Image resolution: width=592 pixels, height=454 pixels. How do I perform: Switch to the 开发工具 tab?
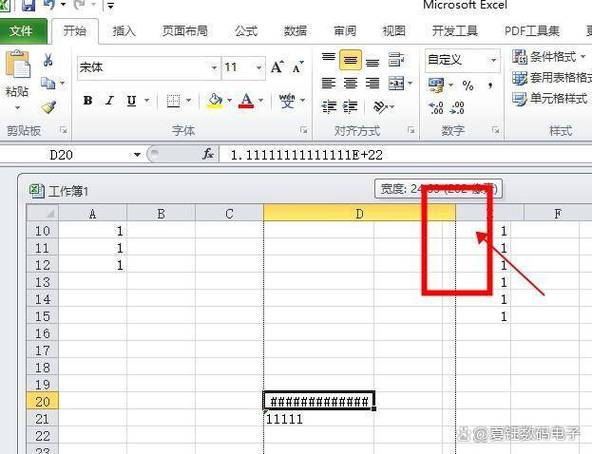[x=455, y=31]
